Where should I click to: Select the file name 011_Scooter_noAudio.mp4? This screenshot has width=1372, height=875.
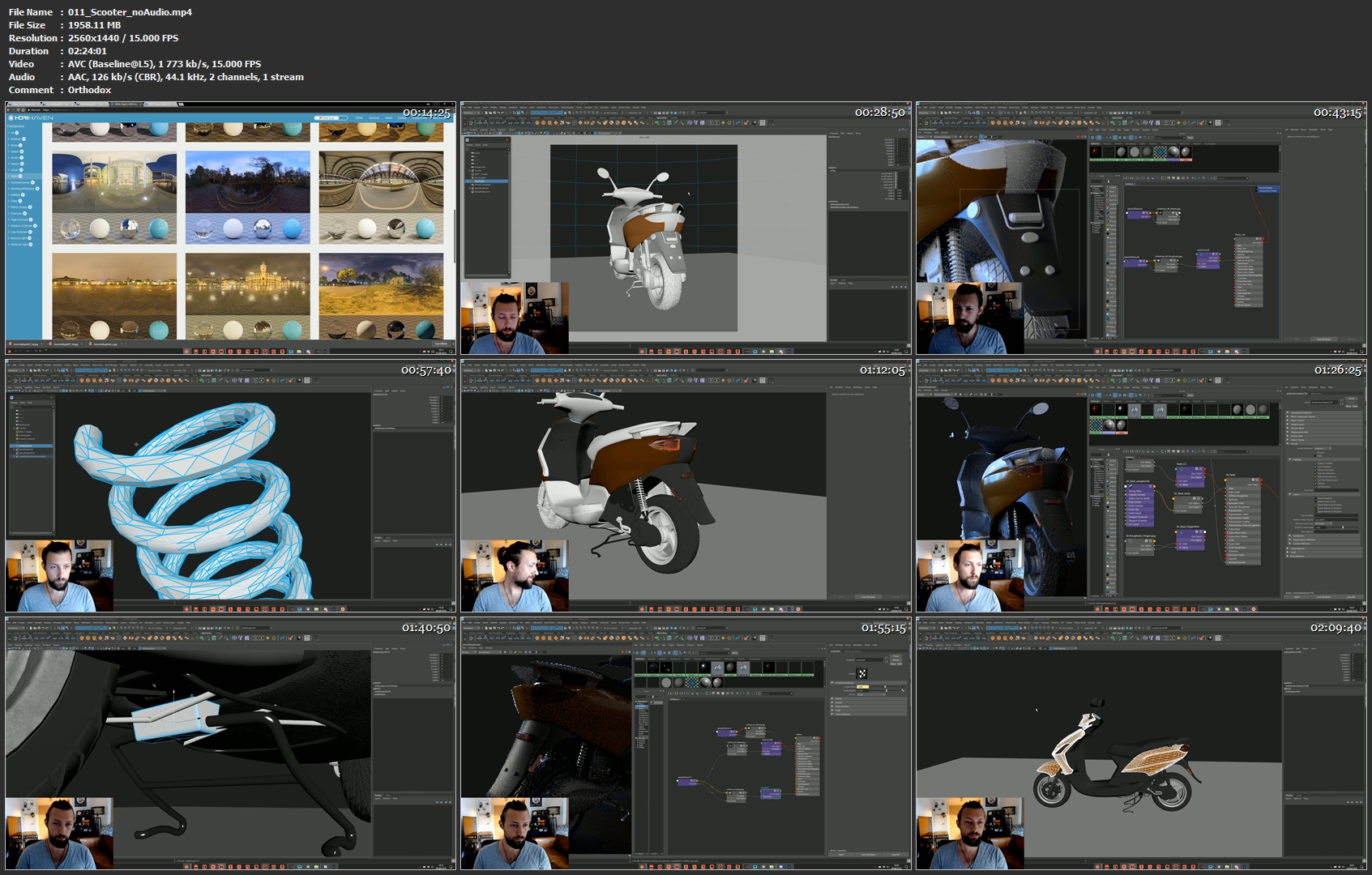(130, 12)
